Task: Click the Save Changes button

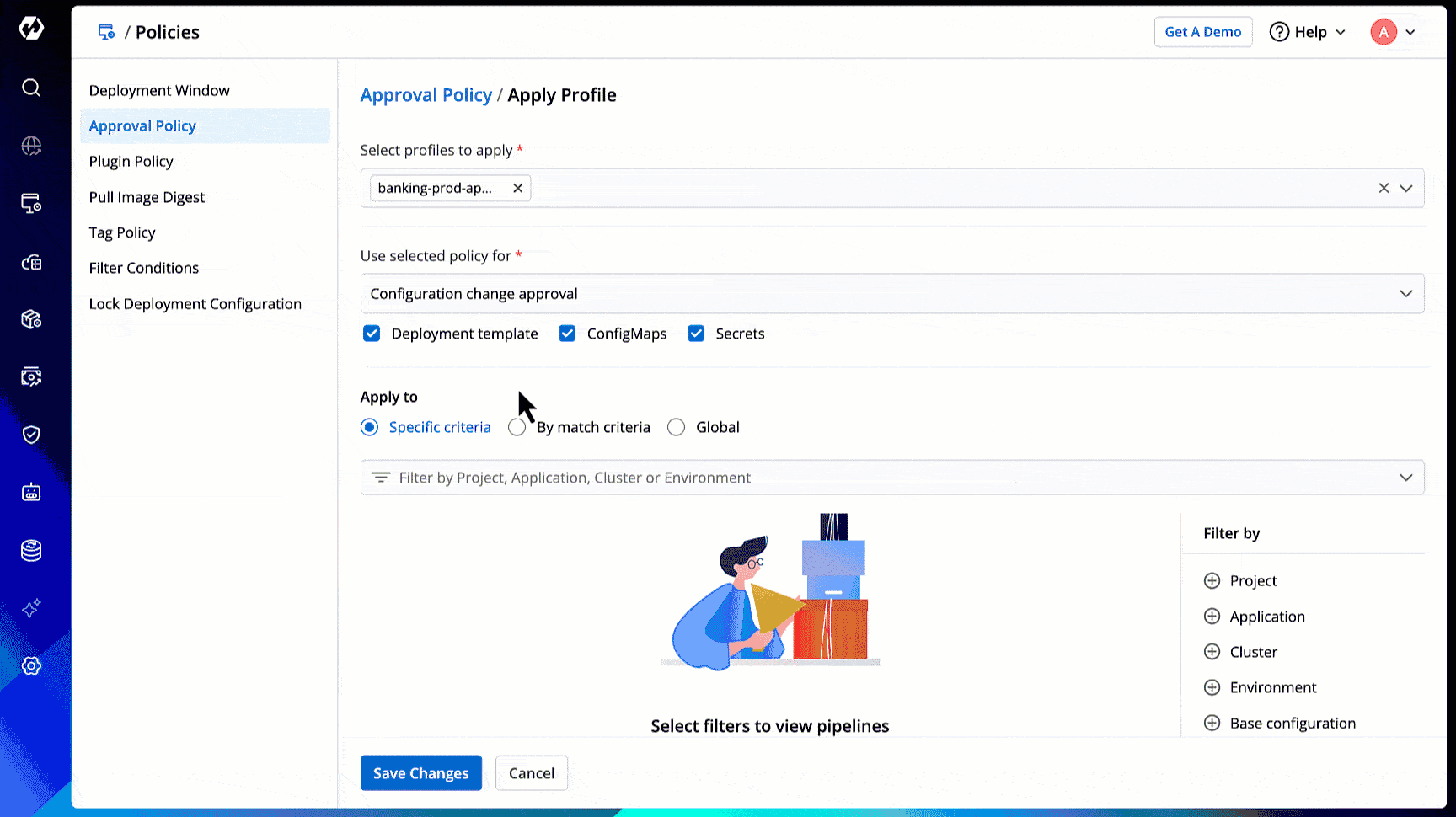Action: pos(420,773)
